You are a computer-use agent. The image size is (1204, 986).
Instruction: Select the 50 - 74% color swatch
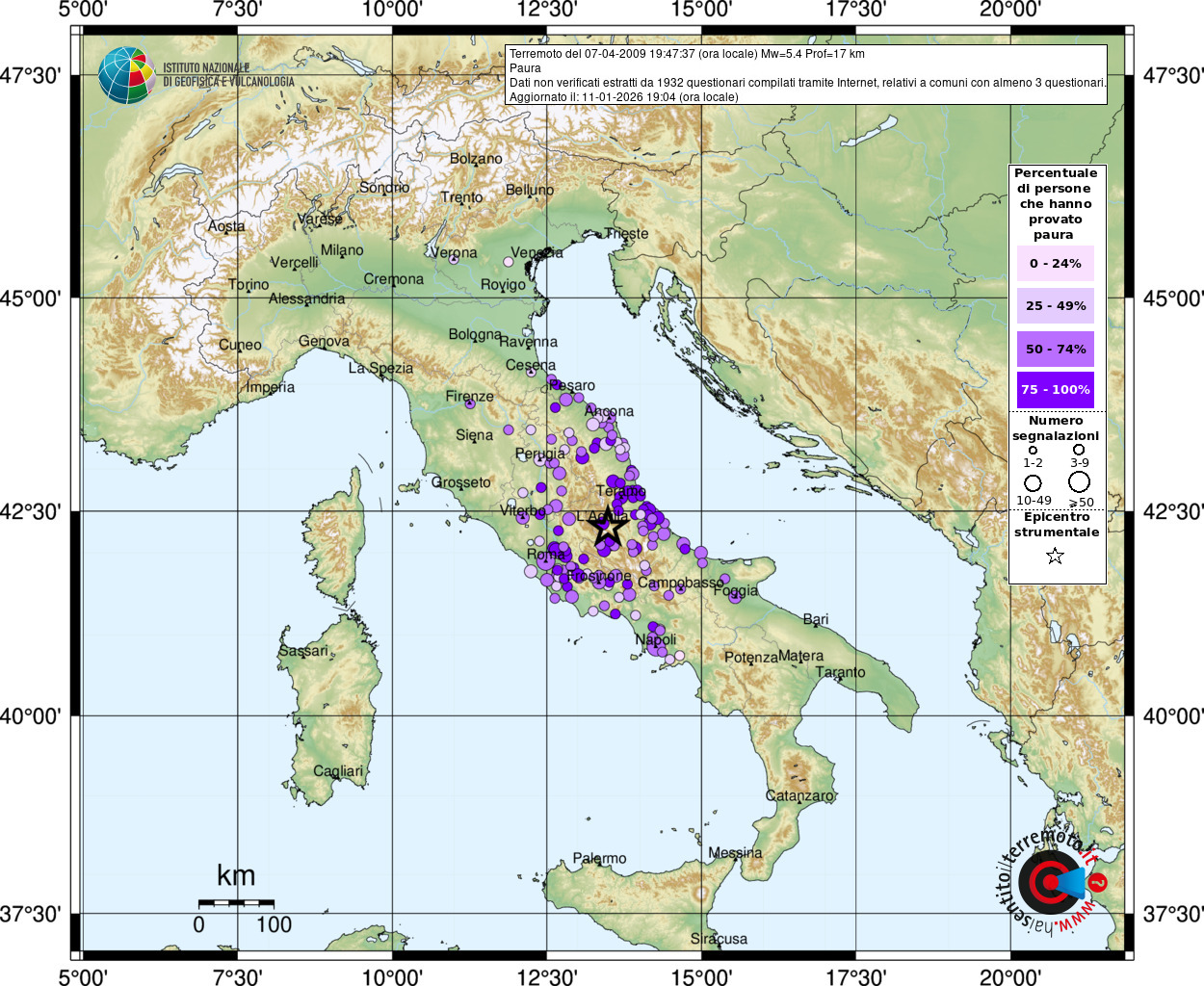(x=1055, y=349)
